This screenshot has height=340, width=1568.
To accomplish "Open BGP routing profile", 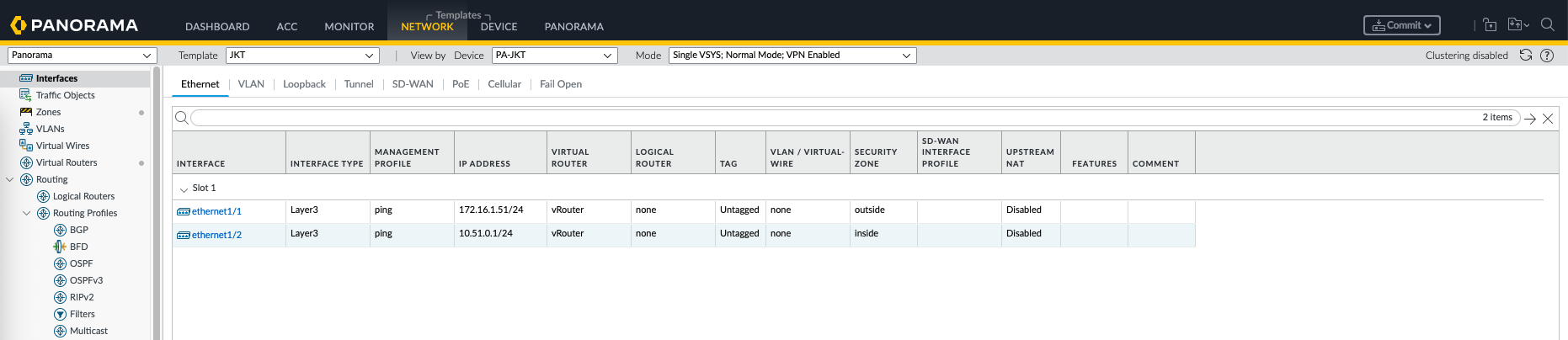I will pyautogui.click(x=78, y=230).
